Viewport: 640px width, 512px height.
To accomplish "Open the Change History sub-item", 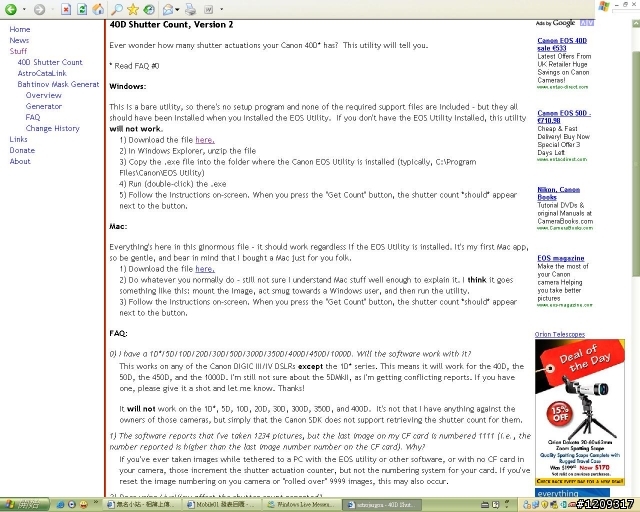I will point(53,129).
